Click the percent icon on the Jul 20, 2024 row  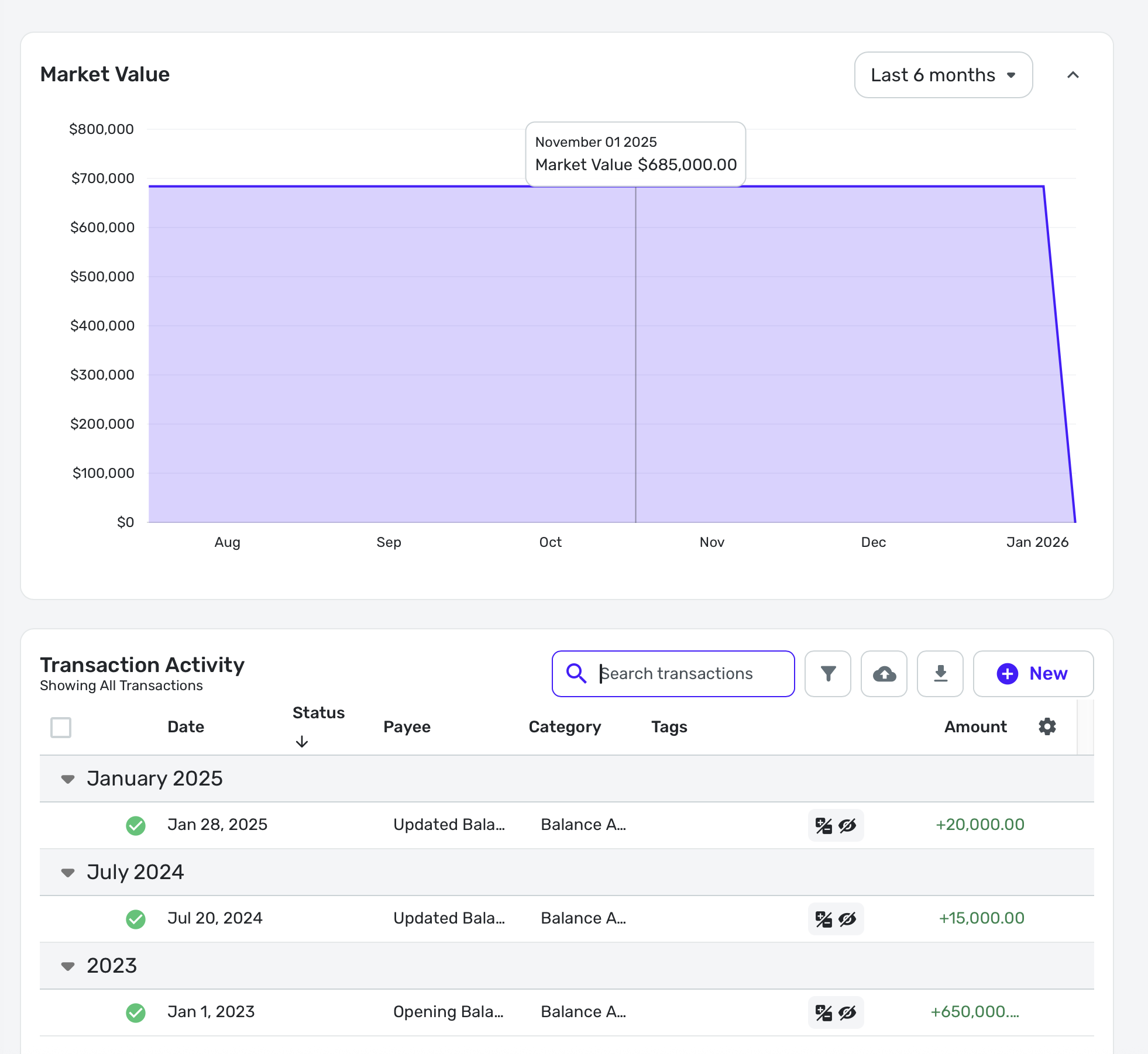coord(823,919)
